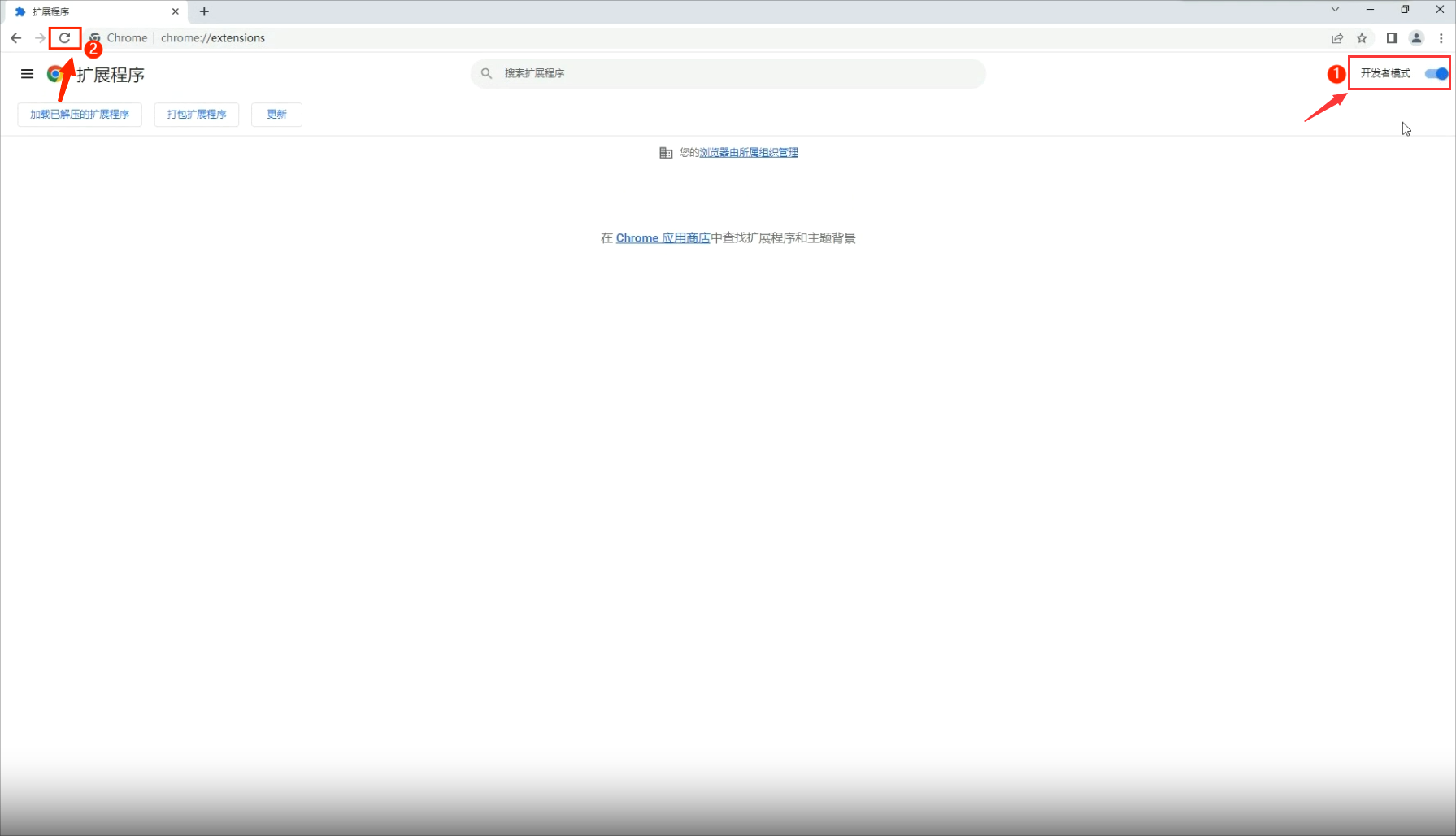Expand the tab search dropdown chevron
The image size is (1456, 836).
point(1335,10)
